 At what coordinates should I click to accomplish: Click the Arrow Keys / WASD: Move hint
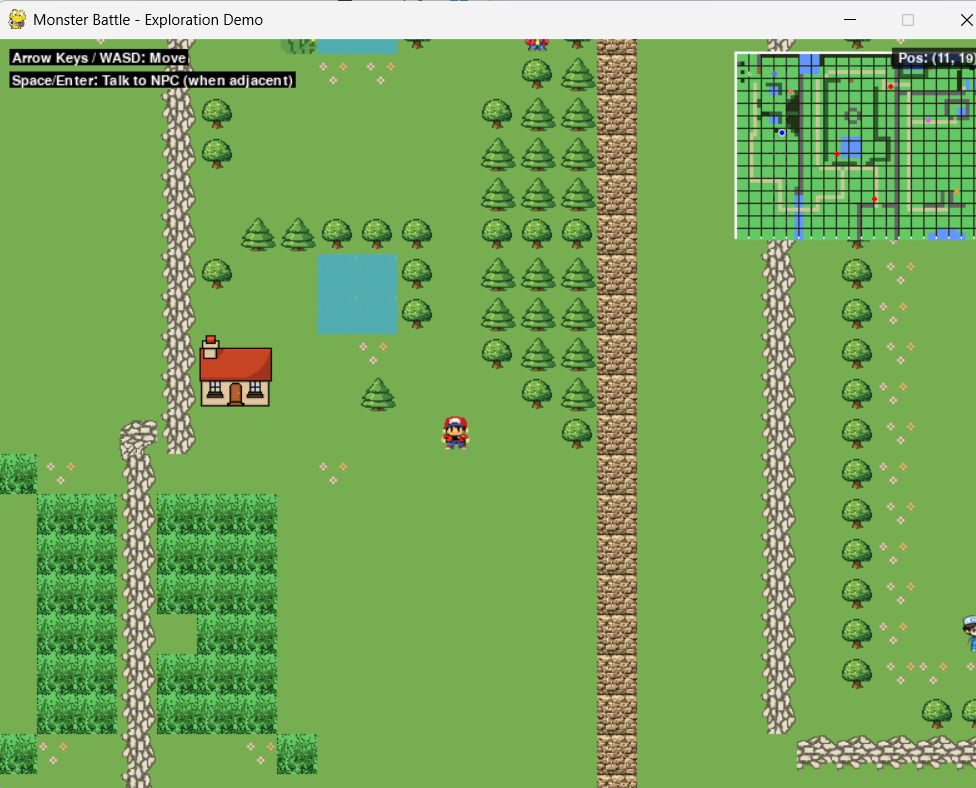(99, 58)
